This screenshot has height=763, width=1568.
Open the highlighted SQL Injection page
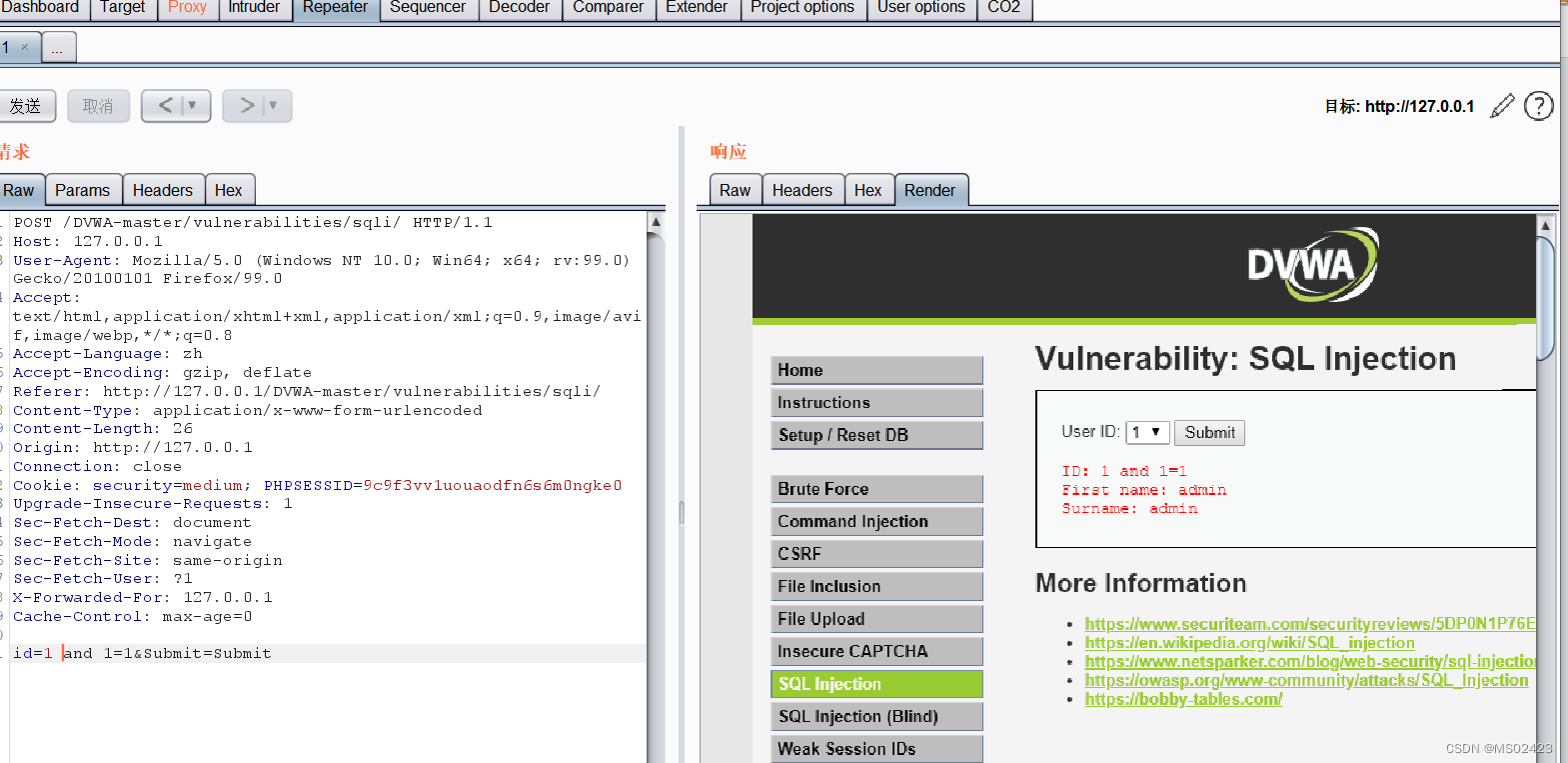[x=876, y=684]
